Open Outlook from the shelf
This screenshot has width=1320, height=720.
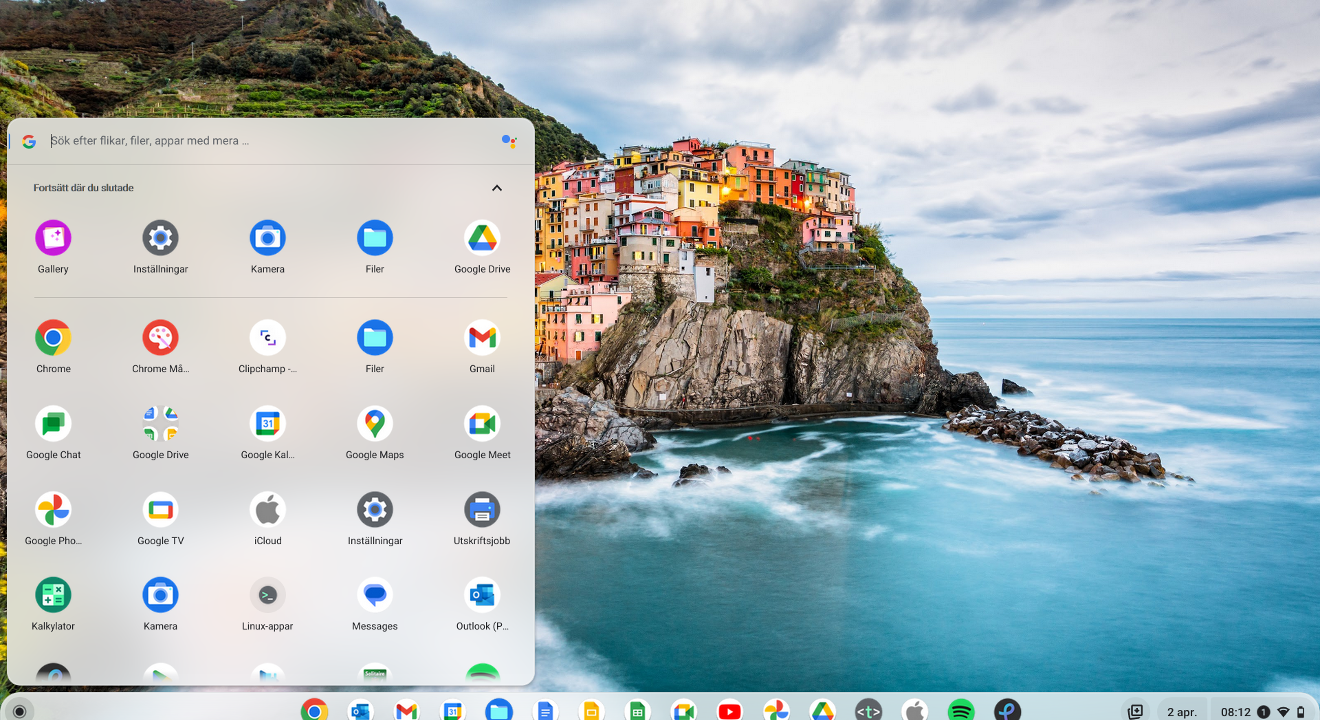click(360, 711)
